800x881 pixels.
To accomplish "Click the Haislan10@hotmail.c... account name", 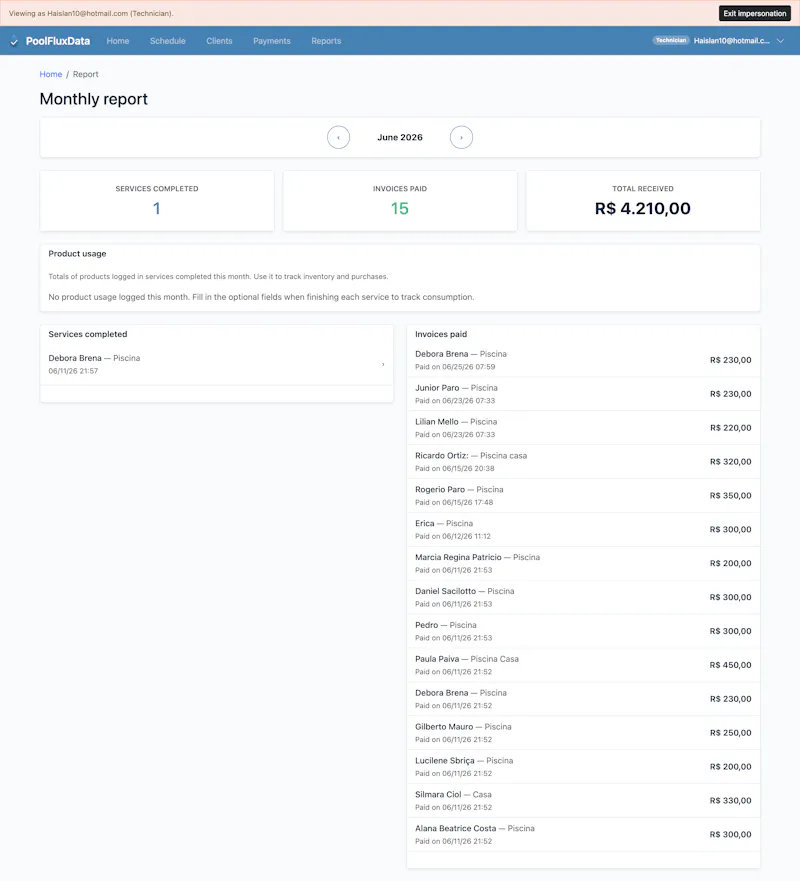I will coord(731,40).
